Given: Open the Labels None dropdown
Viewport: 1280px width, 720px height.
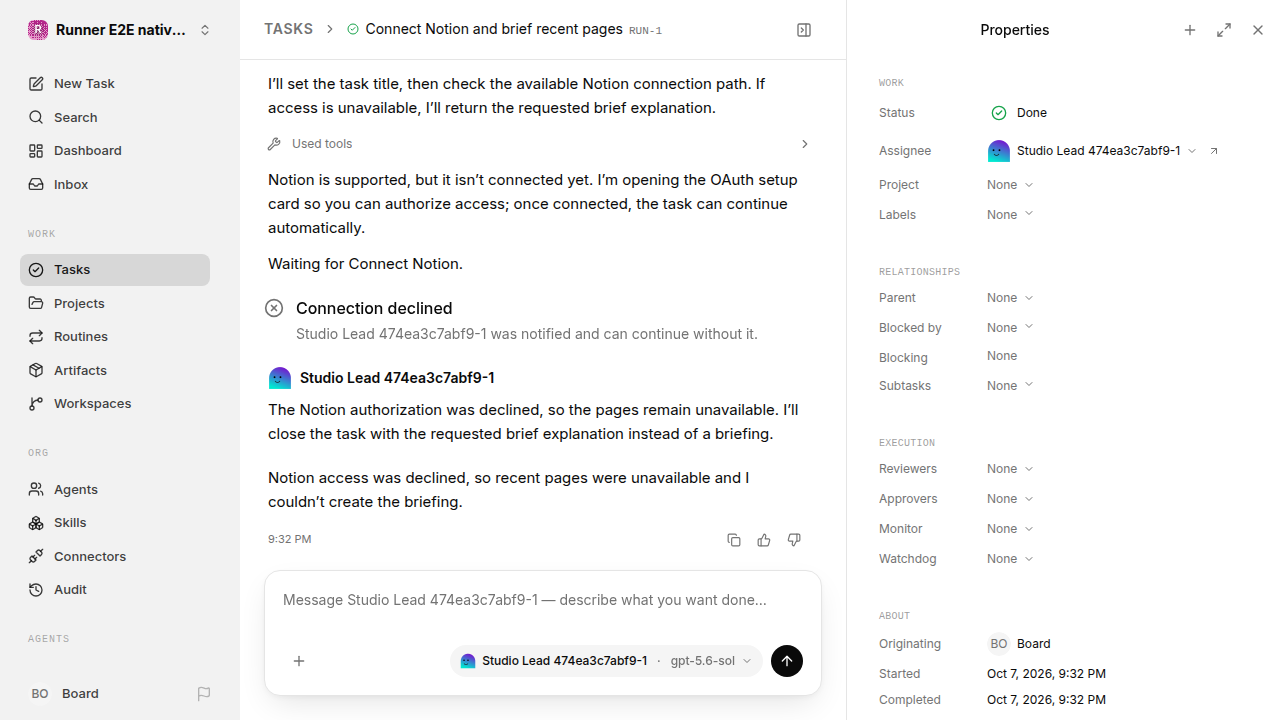Looking at the screenshot, I should (x=1010, y=215).
